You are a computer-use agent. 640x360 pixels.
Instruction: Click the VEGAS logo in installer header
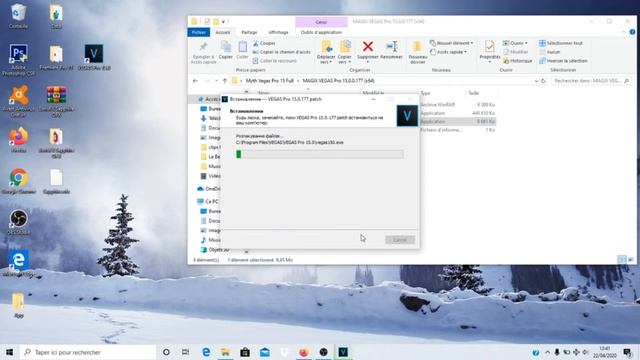point(407,116)
